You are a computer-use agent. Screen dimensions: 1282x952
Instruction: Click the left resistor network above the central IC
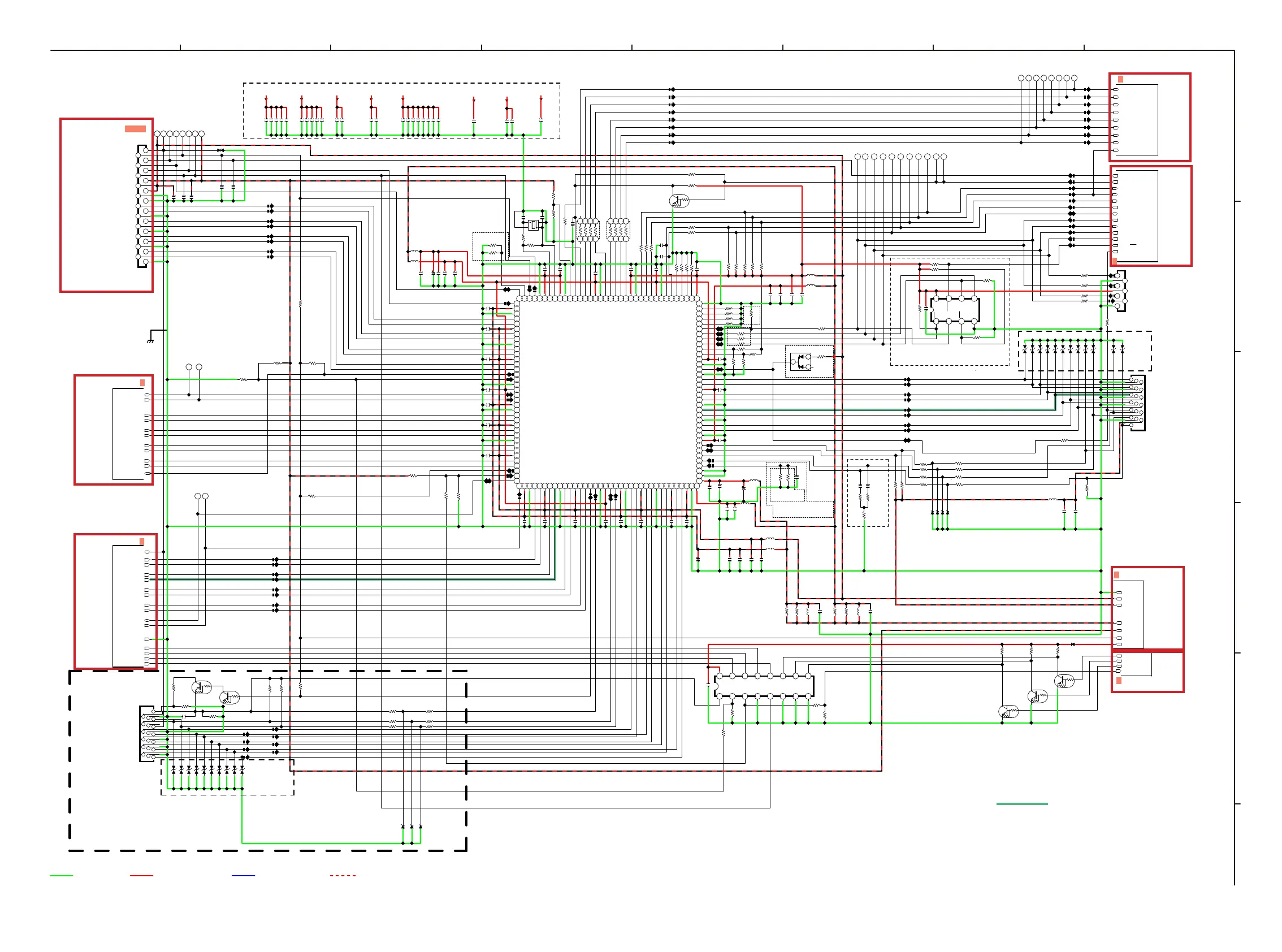pyautogui.click(x=588, y=230)
